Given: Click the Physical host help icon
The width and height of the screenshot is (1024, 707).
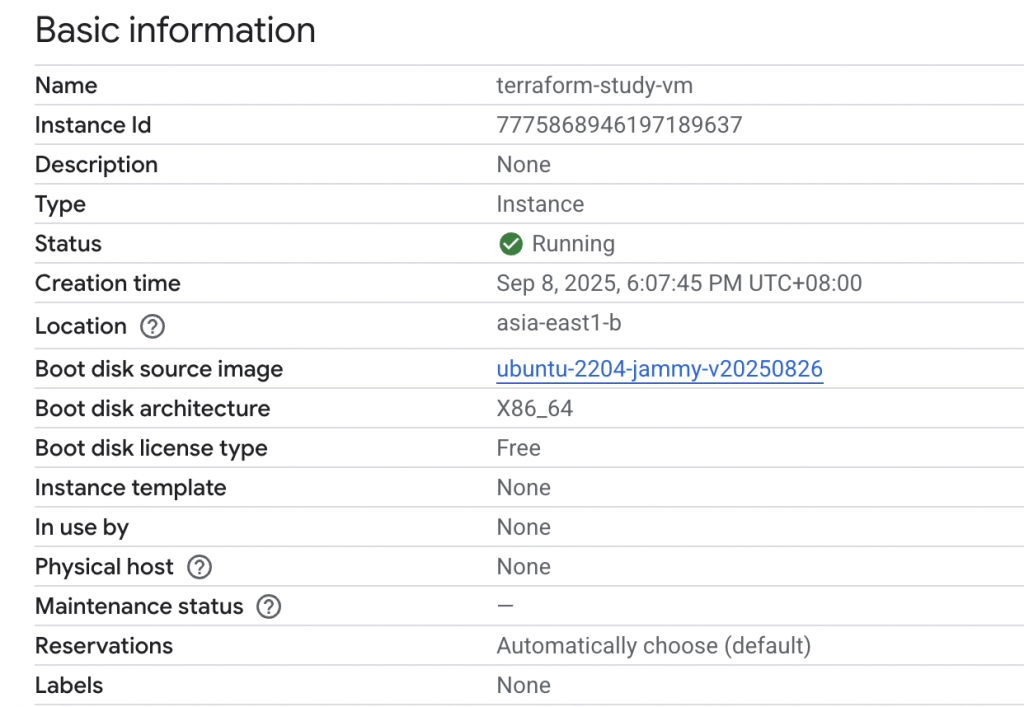Looking at the screenshot, I should pyautogui.click(x=200, y=567).
